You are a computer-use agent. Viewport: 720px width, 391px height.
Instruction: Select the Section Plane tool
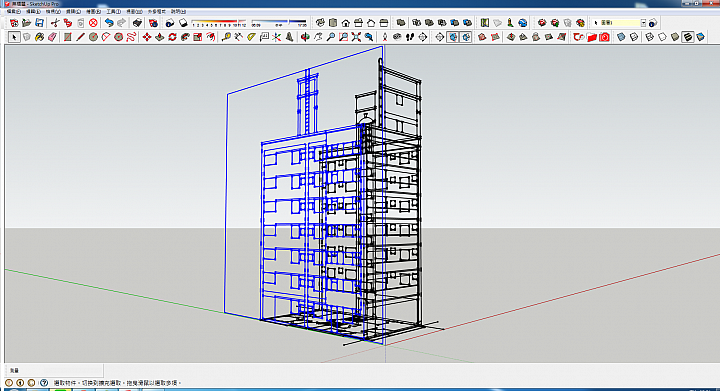pyautogui.click(x=440, y=37)
